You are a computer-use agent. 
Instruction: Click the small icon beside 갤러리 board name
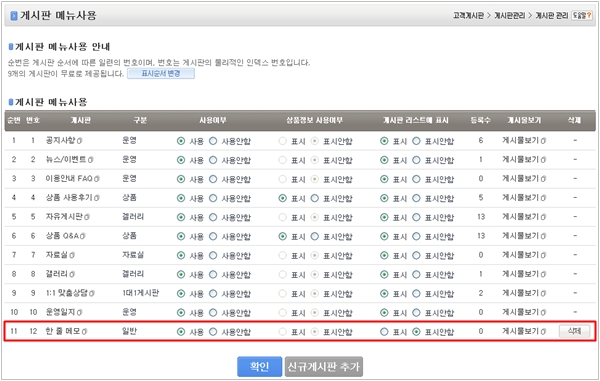tap(72, 274)
